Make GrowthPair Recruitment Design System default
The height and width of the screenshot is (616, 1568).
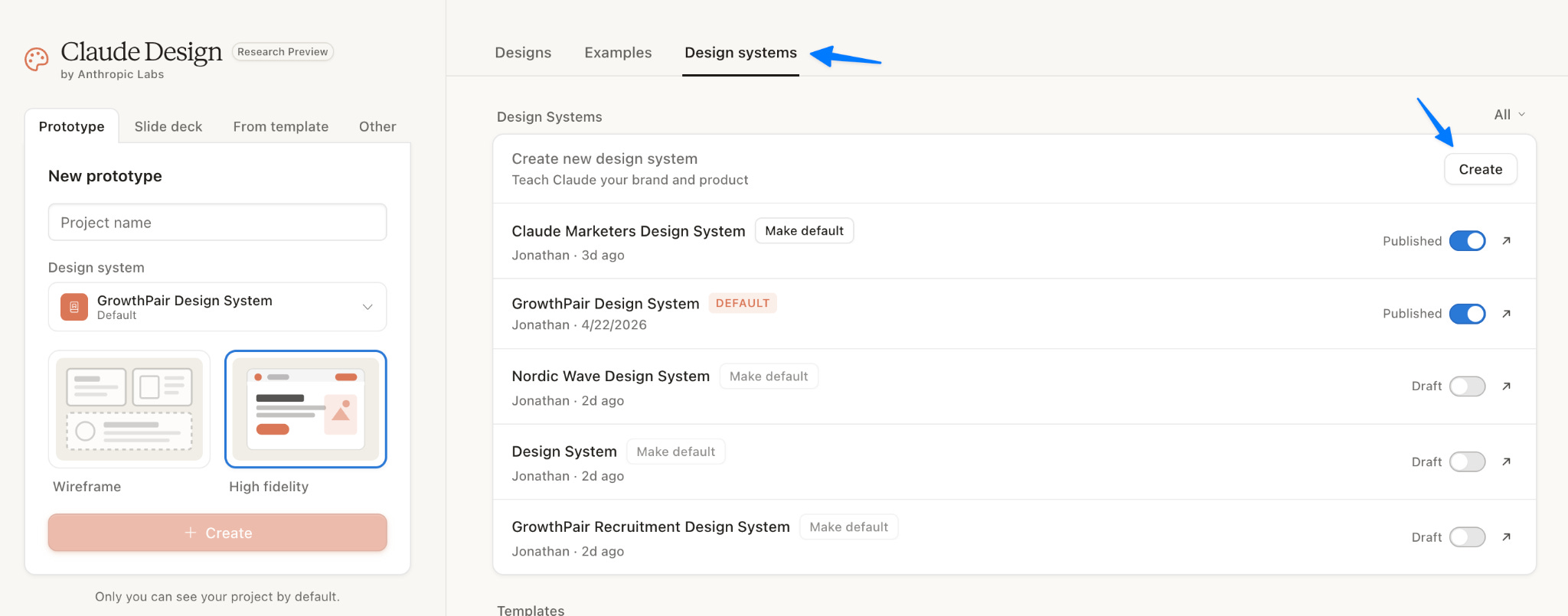click(849, 527)
